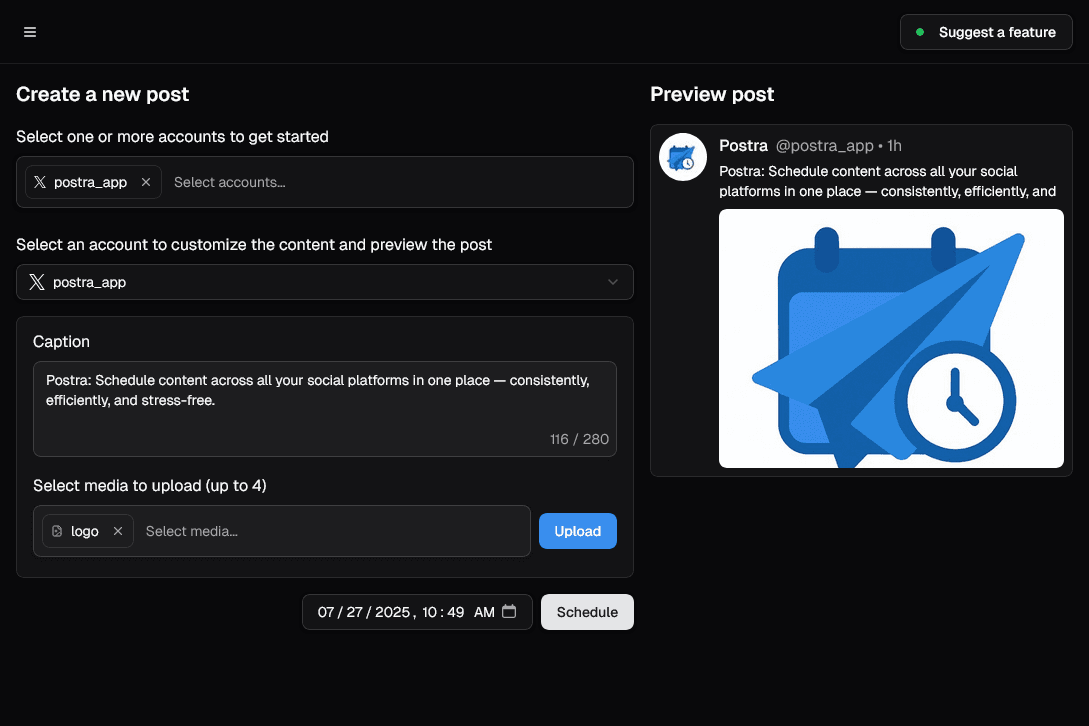Click the preview post caption text
The height and width of the screenshot is (726, 1089).
888,181
